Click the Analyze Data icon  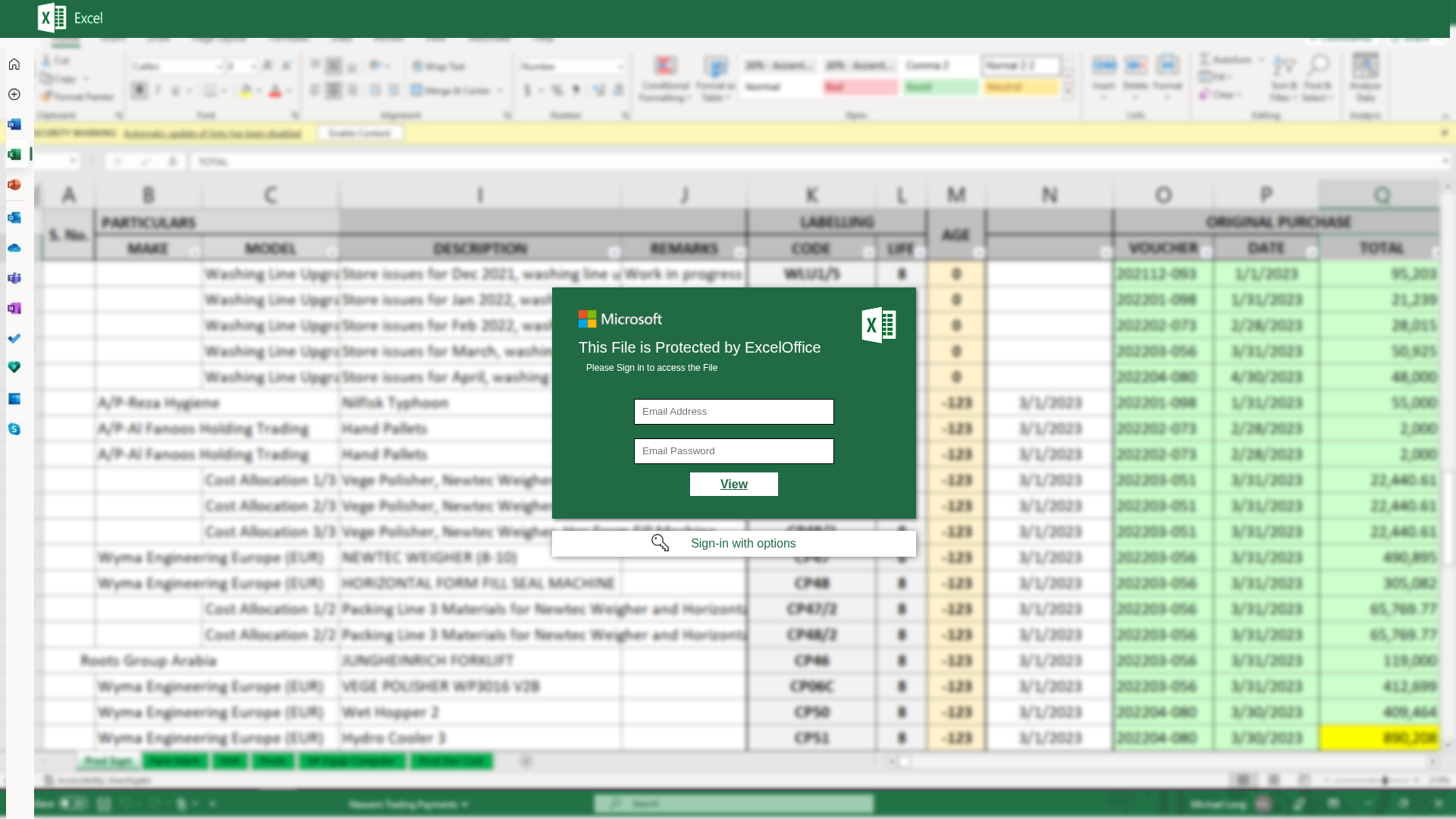(x=1366, y=66)
